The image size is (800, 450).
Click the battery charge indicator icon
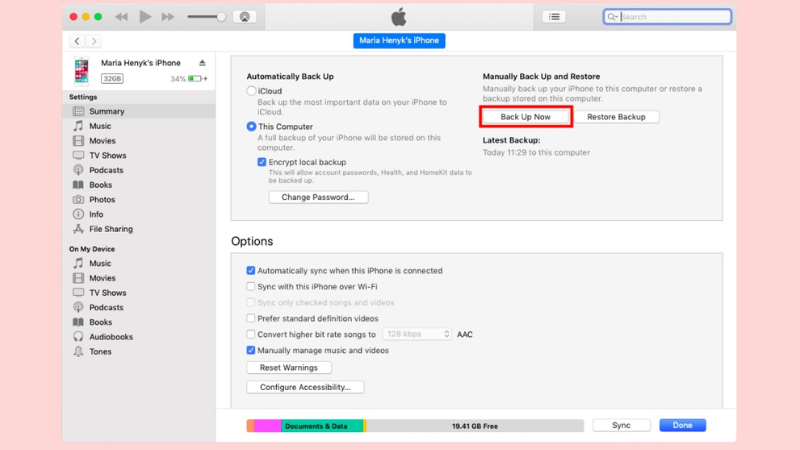coord(195,79)
